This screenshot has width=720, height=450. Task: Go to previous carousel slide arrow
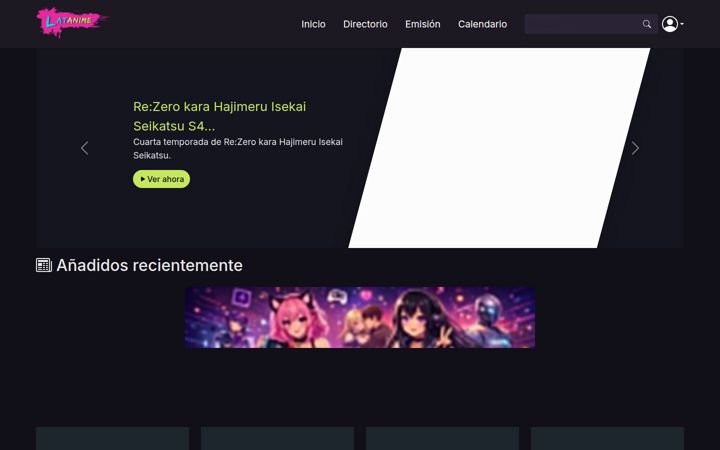(84, 148)
